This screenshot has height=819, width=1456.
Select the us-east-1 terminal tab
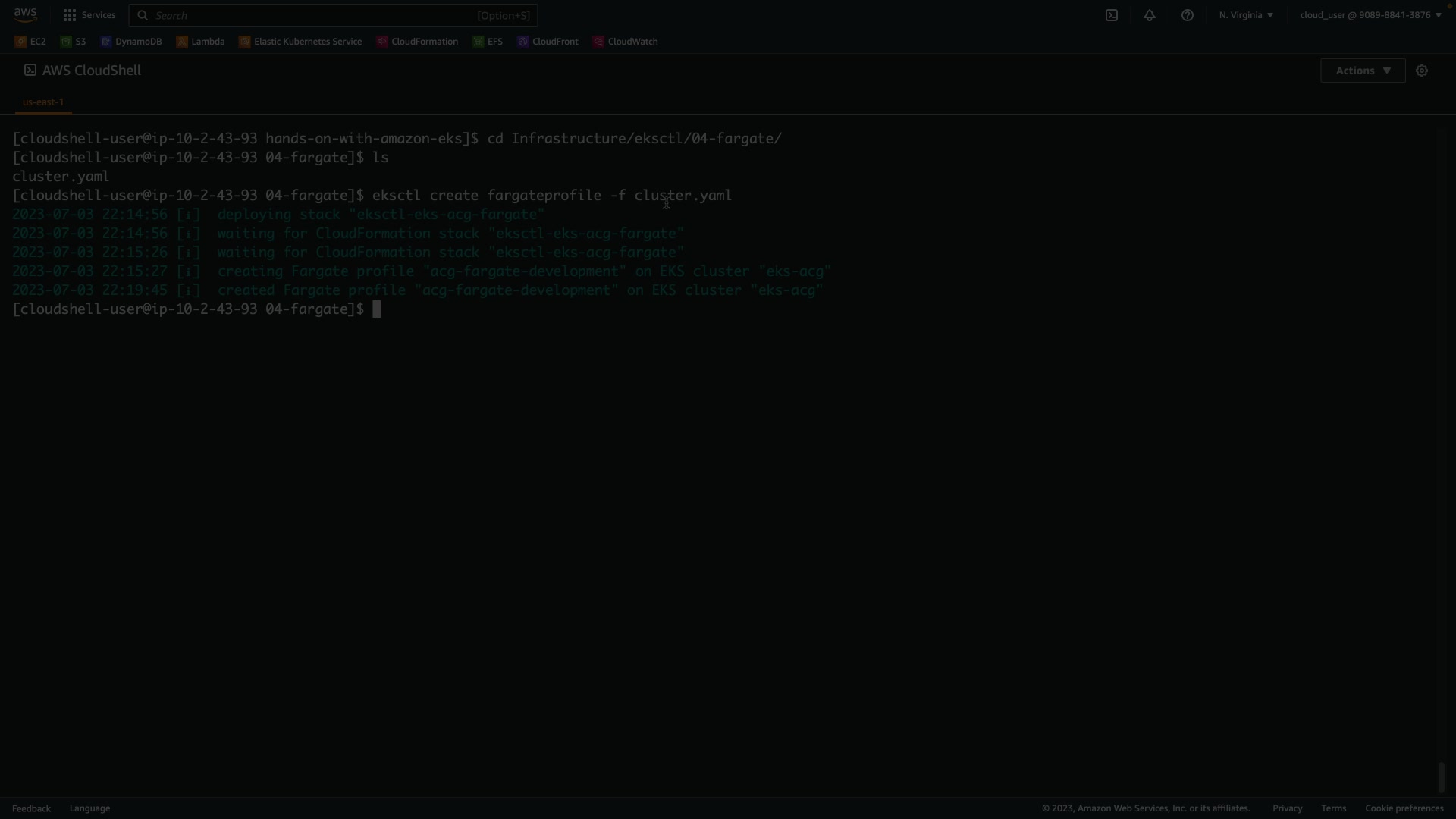tap(43, 102)
